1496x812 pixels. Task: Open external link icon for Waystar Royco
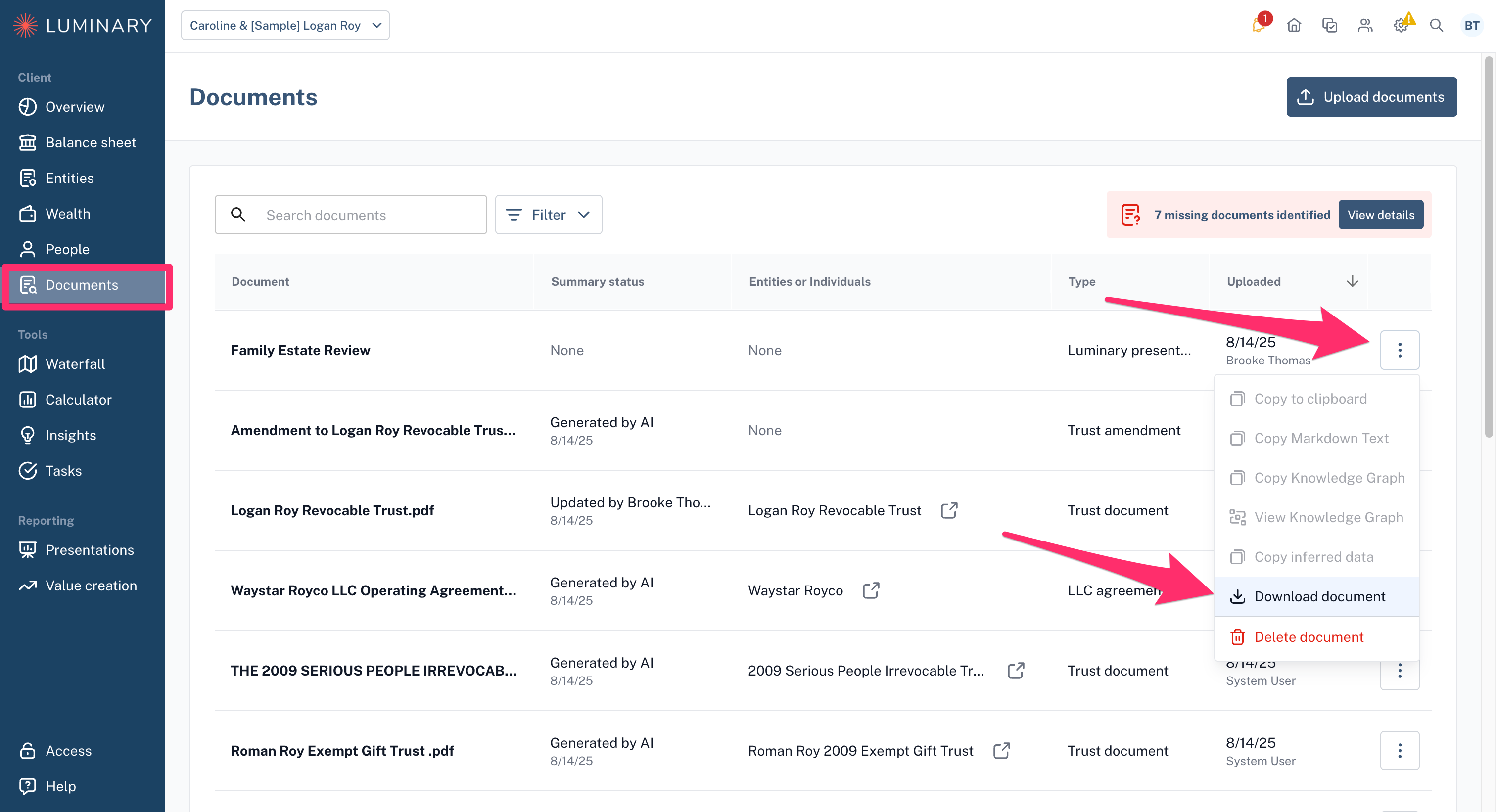coord(871,590)
